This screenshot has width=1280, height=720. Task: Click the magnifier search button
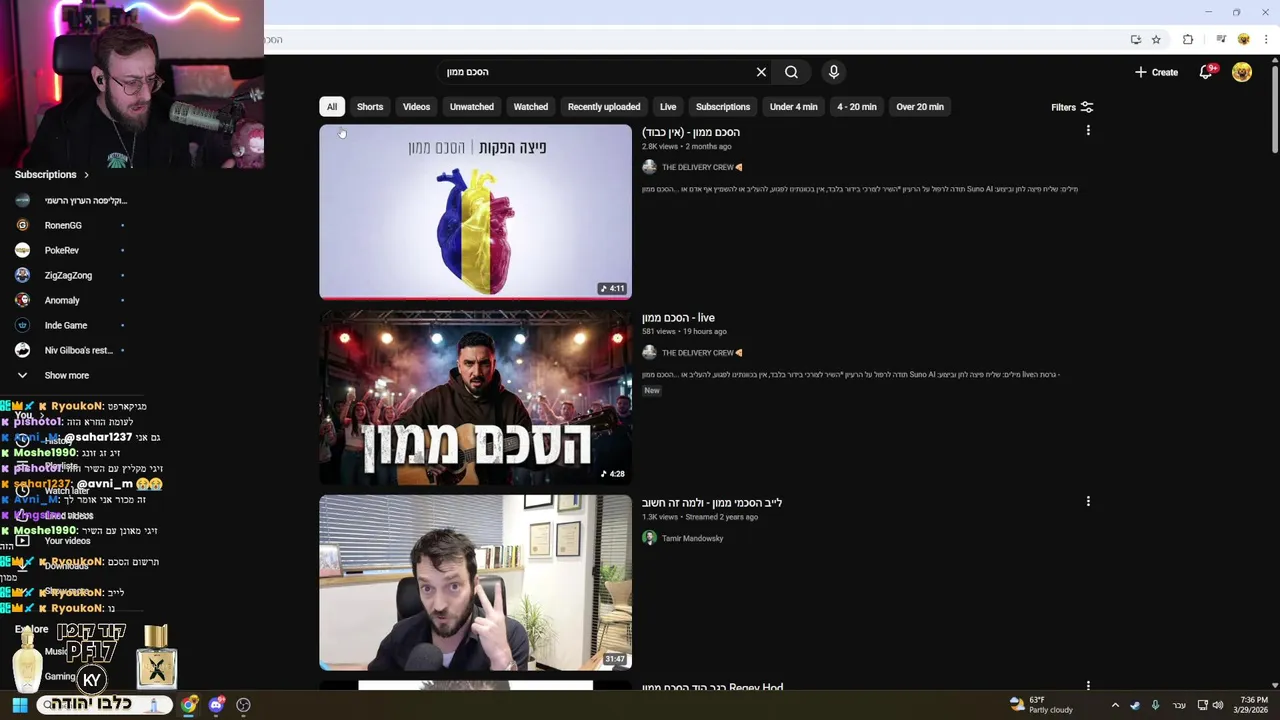(x=791, y=72)
